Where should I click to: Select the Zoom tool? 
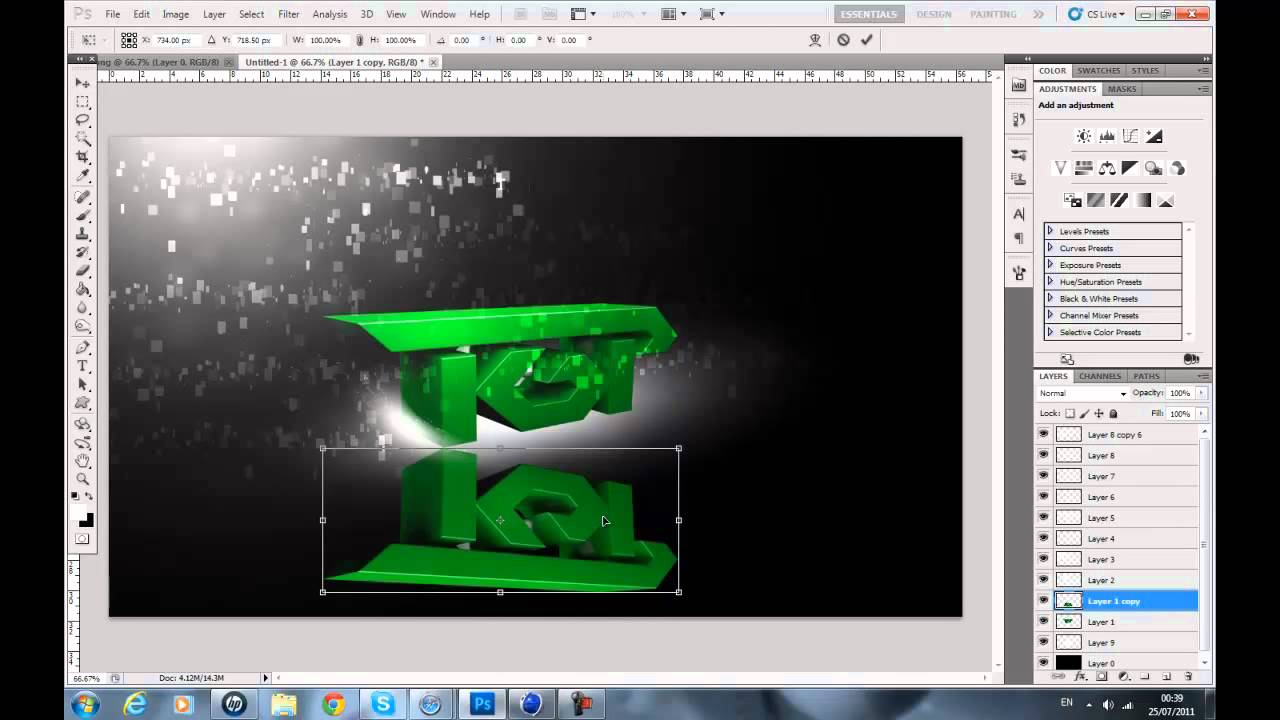click(83, 479)
